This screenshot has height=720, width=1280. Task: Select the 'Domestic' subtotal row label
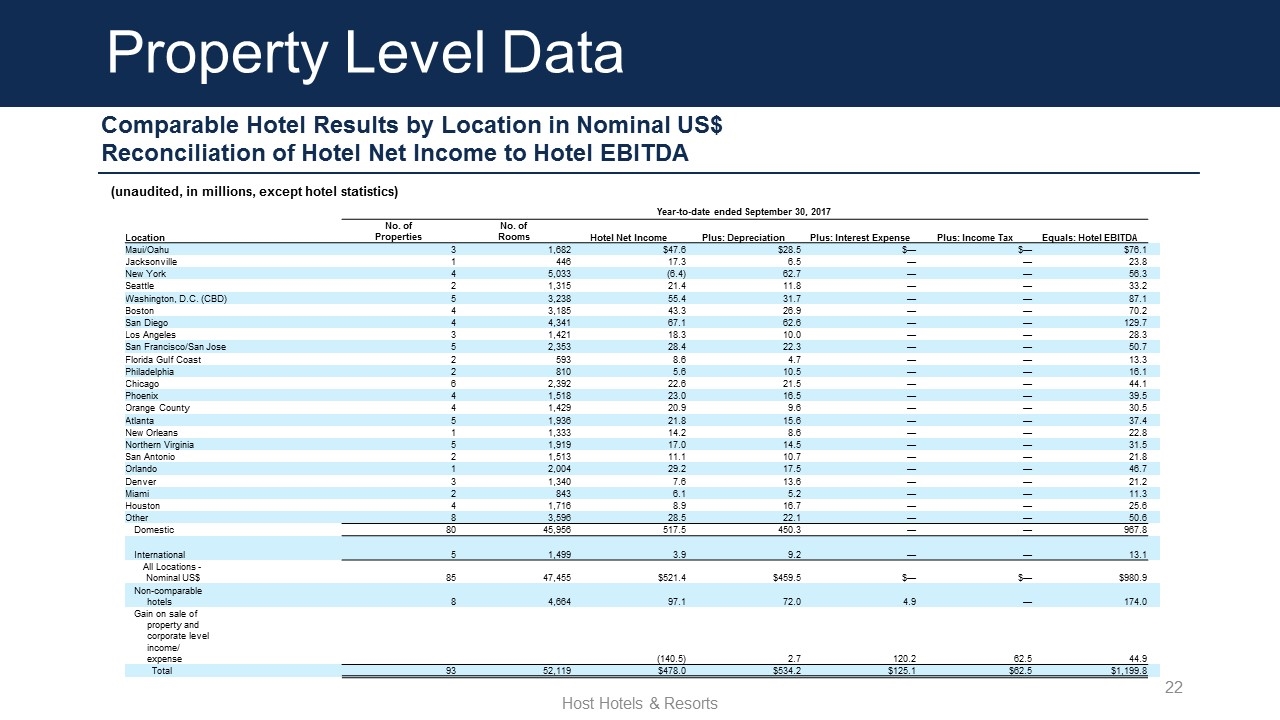click(x=154, y=530)
